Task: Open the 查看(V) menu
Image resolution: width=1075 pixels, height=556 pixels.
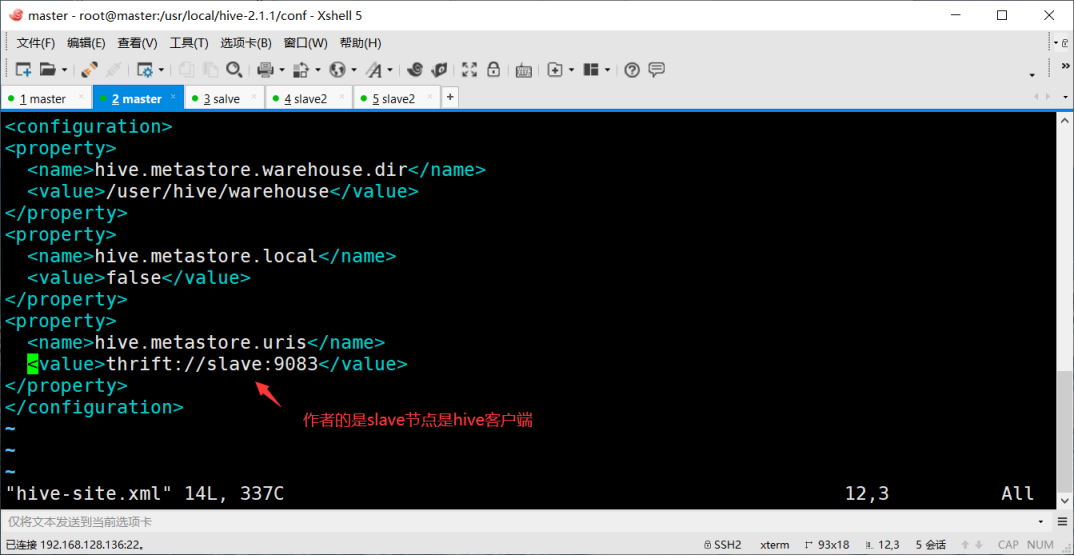Action: point(137,43)
